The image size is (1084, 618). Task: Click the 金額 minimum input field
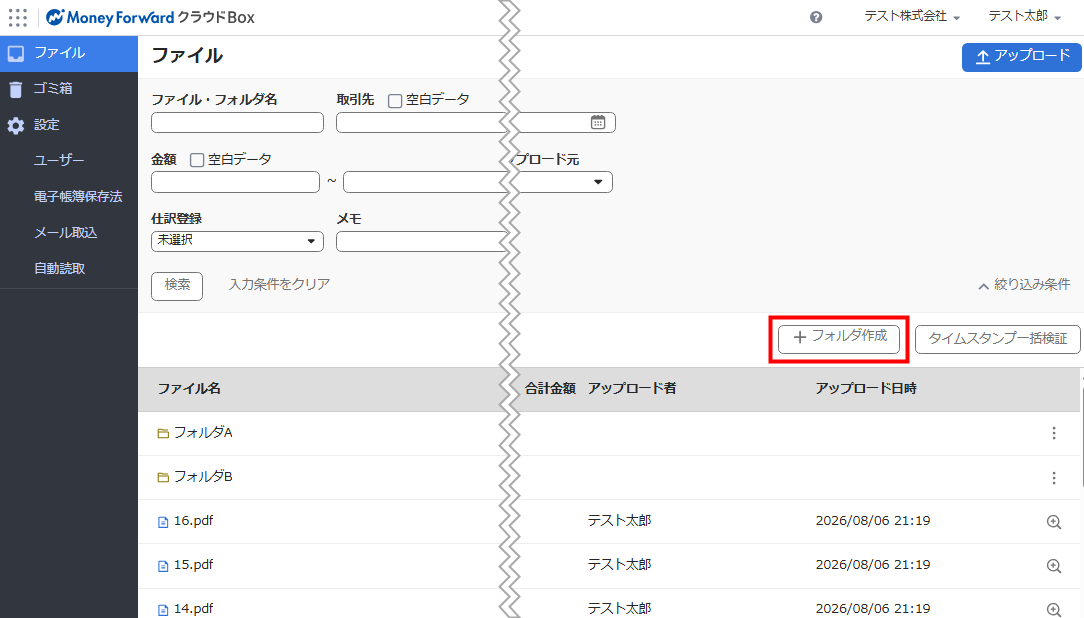(235, 182)
